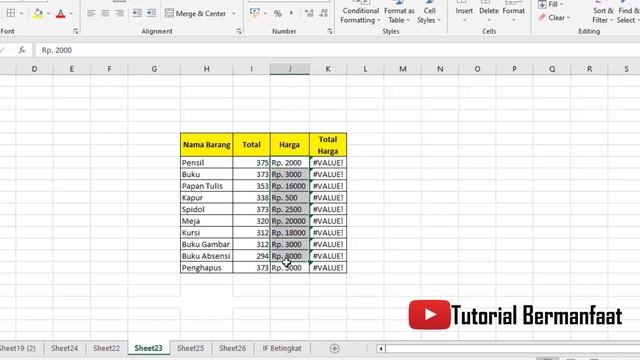The height and width of the screenshot is (360, 640).
Task: Select column H header
Action: tap(207, 69)
